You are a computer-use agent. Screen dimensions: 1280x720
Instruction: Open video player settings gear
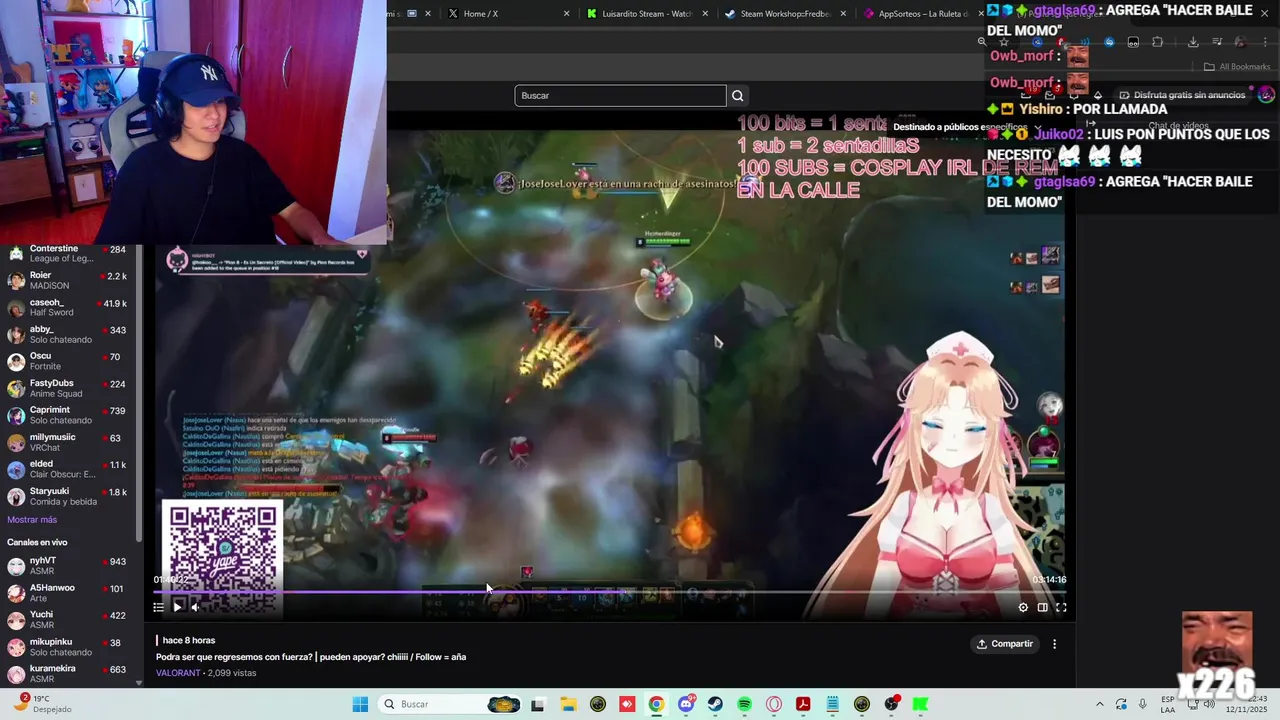pos(1023,607)
